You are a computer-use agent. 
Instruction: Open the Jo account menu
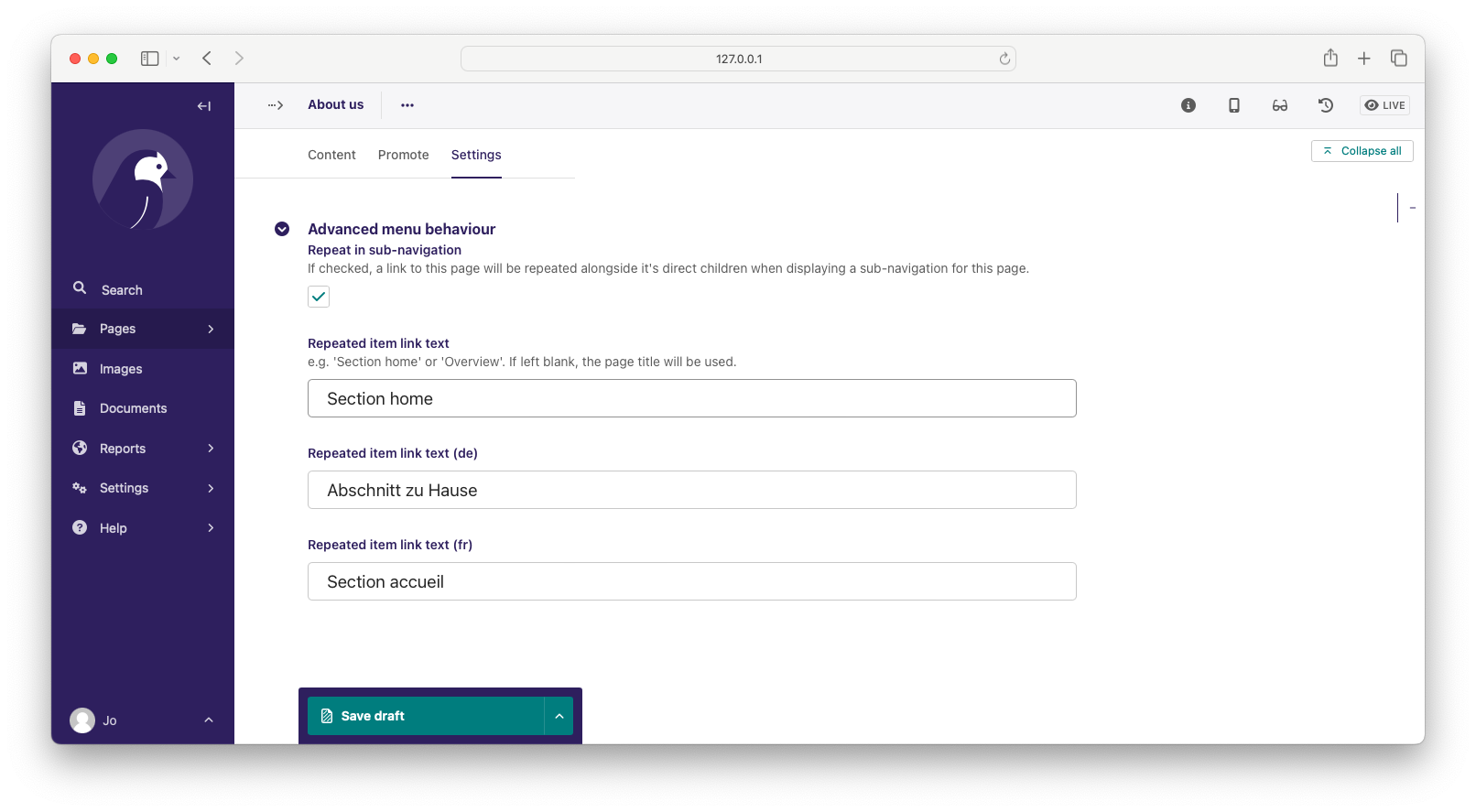[143, 720]
